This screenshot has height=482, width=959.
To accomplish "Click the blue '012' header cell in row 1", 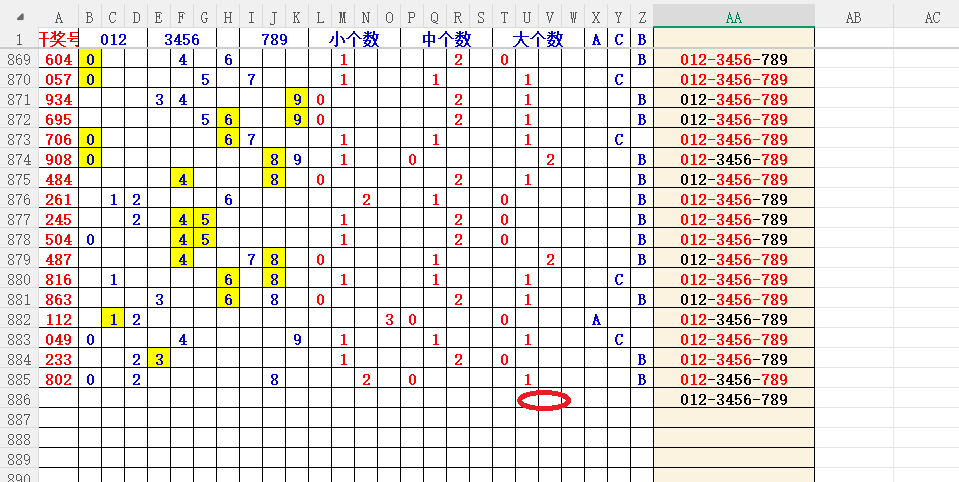I will (x=113, y=40).
